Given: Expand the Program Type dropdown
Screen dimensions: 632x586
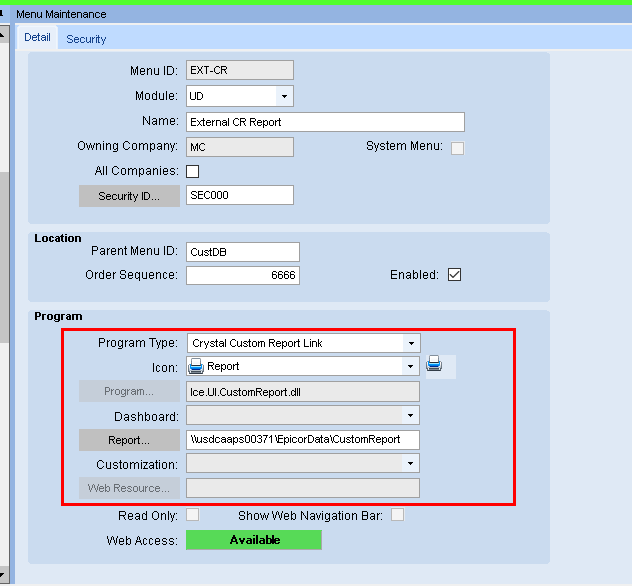Looking at the screenshot, I should pos(411,343).
